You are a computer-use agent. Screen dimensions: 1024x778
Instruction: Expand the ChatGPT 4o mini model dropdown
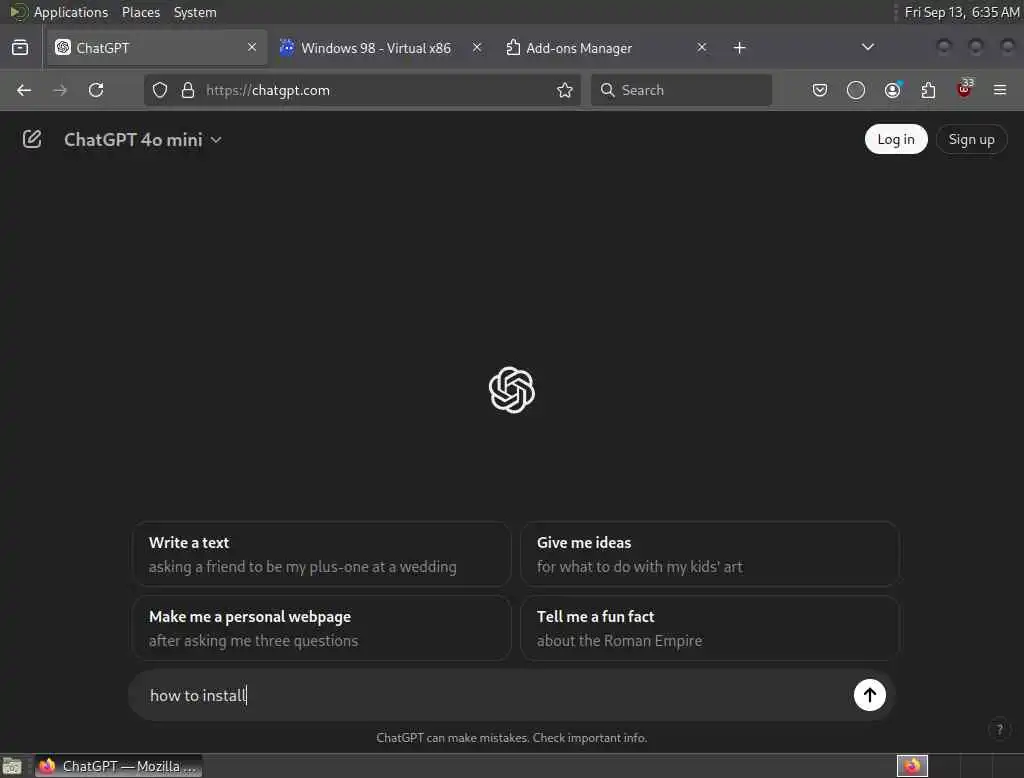pos(143,140)
